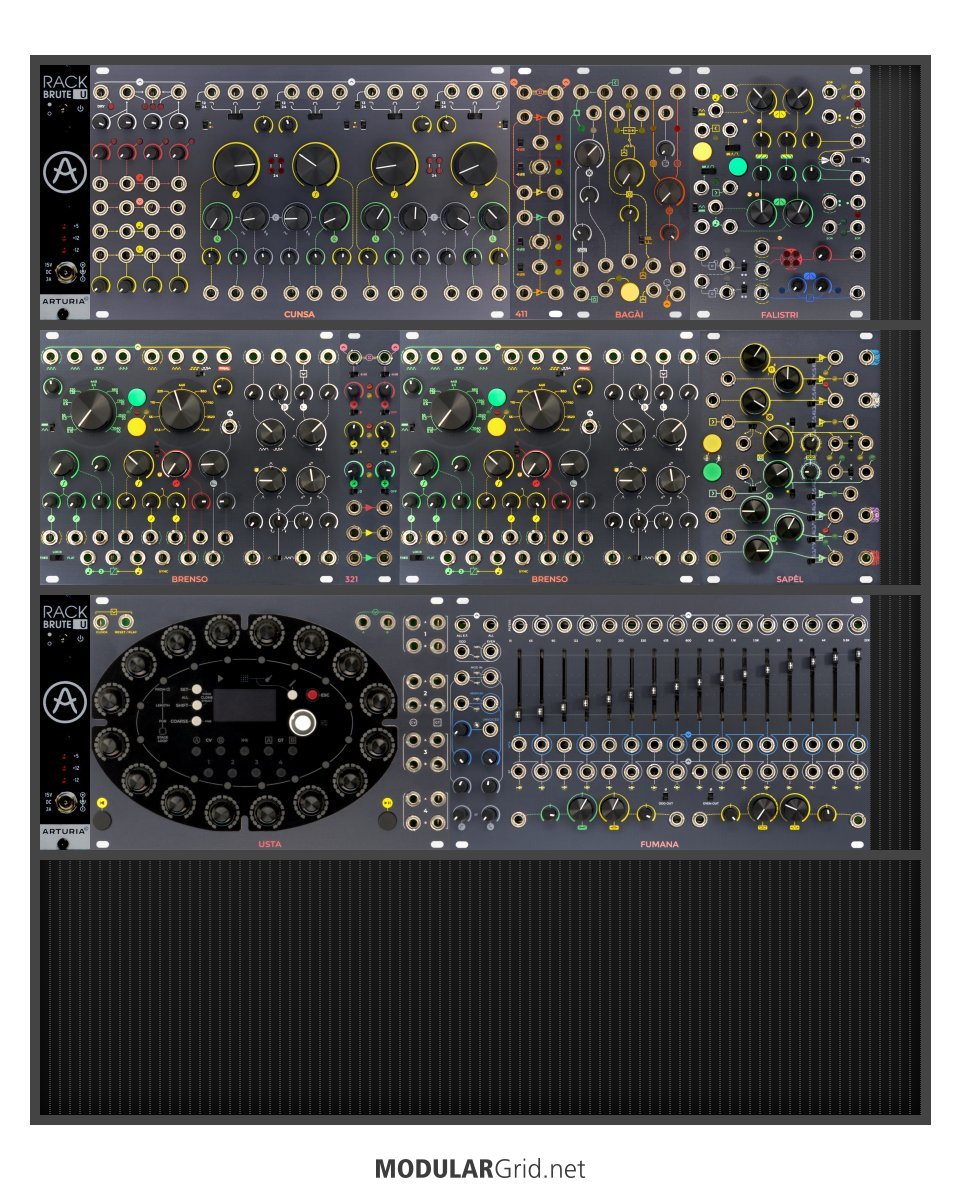The image size is (961, 1190).
Task: Click the large orange-ringed knob on Bagài
Action: [x=668, y=192]
